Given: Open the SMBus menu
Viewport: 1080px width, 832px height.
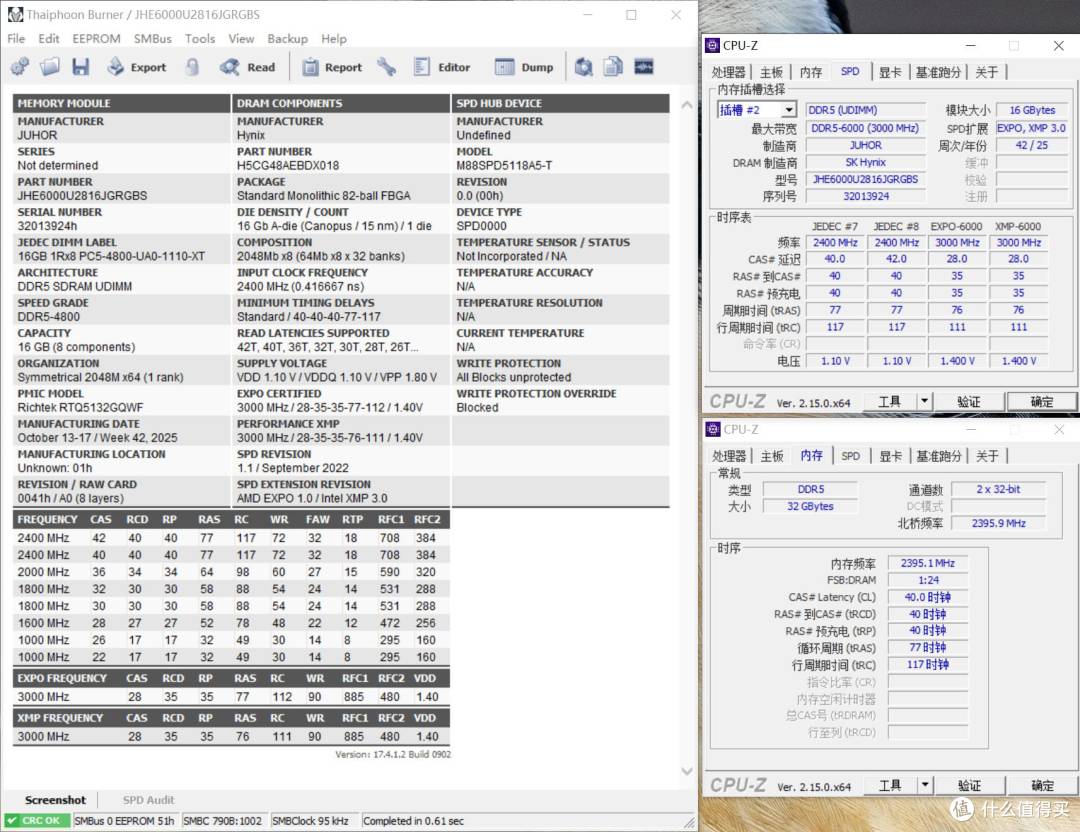Looking at the screenshot, I should pos(152,39).
